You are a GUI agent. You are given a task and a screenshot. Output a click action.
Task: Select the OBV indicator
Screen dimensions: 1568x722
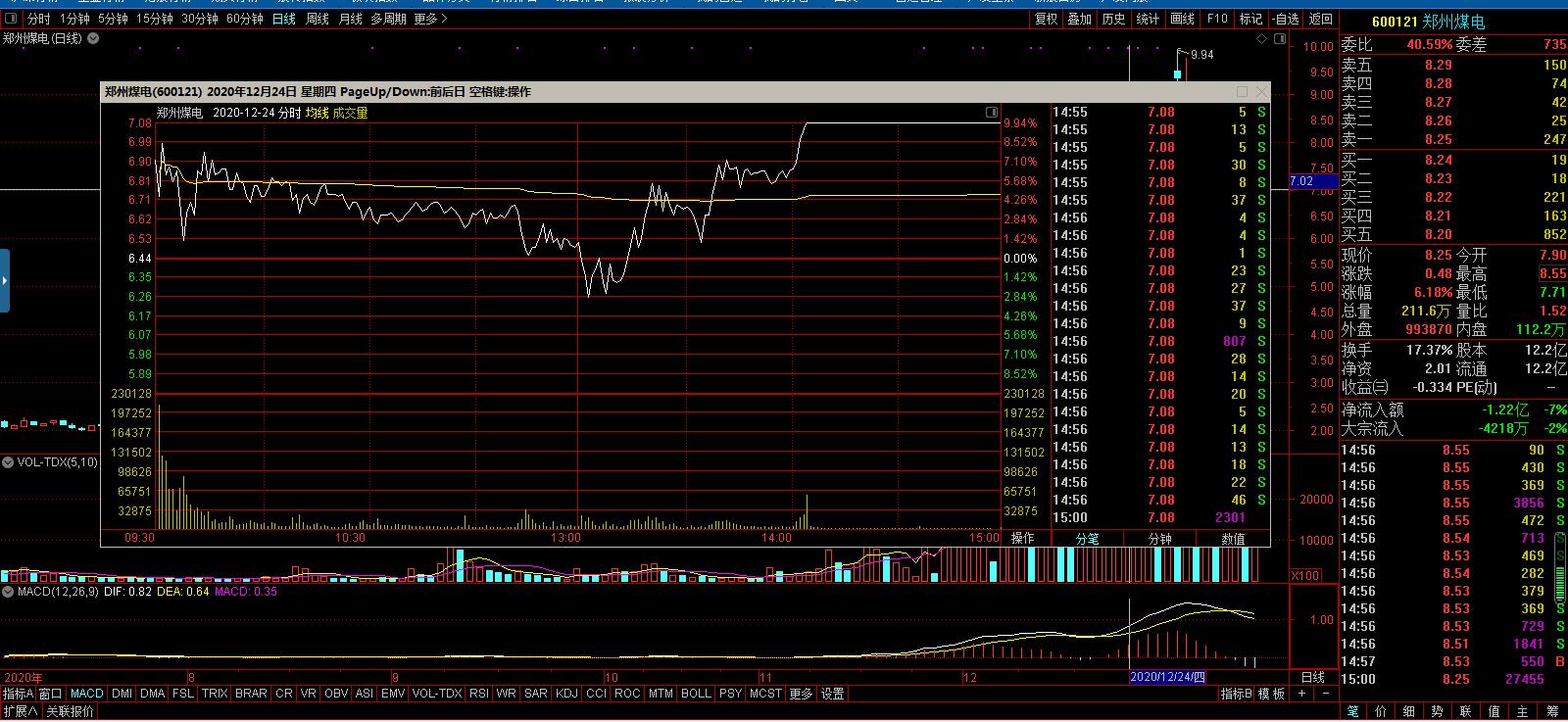pos(336,694)
